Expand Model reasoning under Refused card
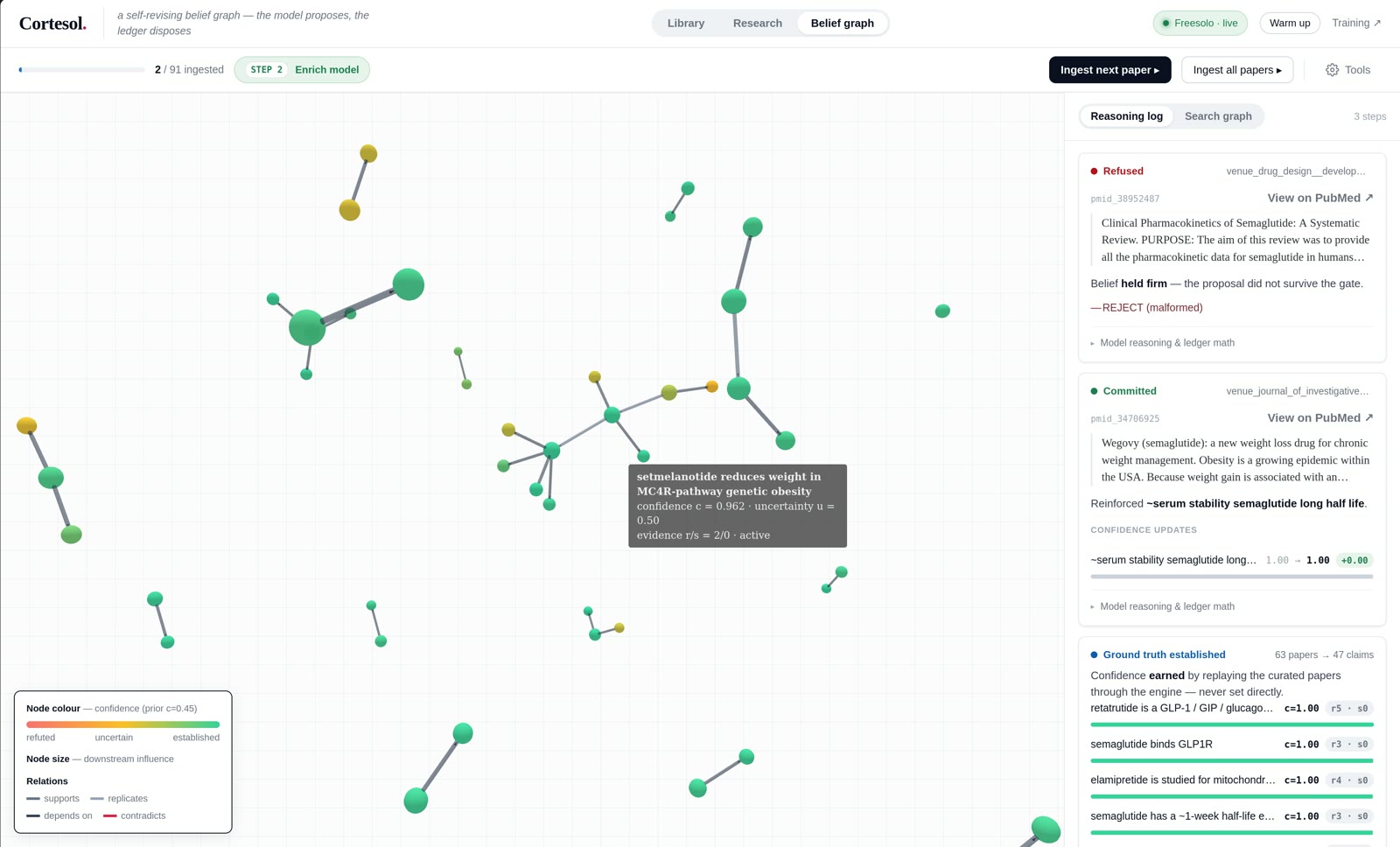Viewport: 1400px width, 847px height. pos(1162,343)
